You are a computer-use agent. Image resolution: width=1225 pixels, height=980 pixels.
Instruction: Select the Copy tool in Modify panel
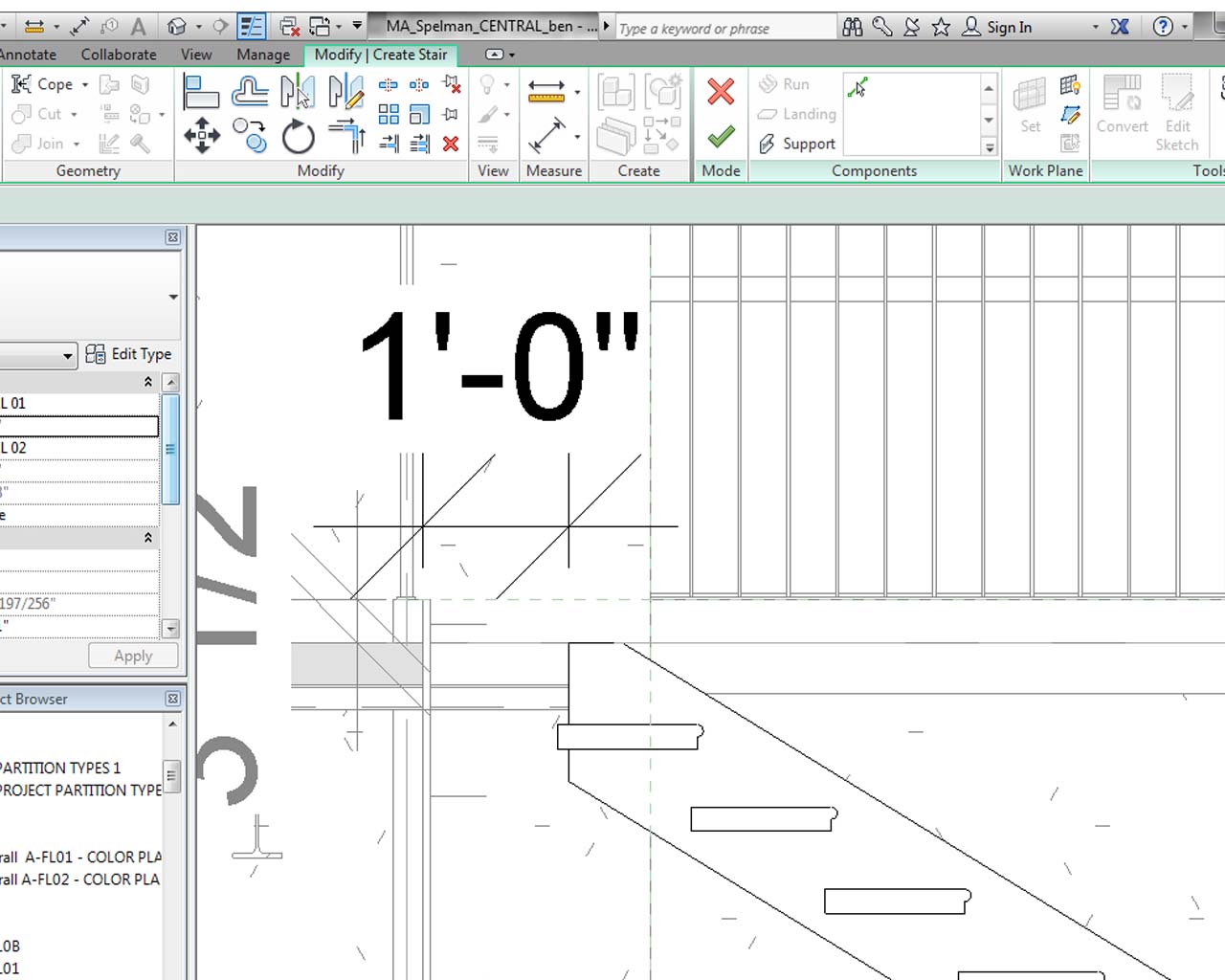pyautogui.click(x=250, y=135)
